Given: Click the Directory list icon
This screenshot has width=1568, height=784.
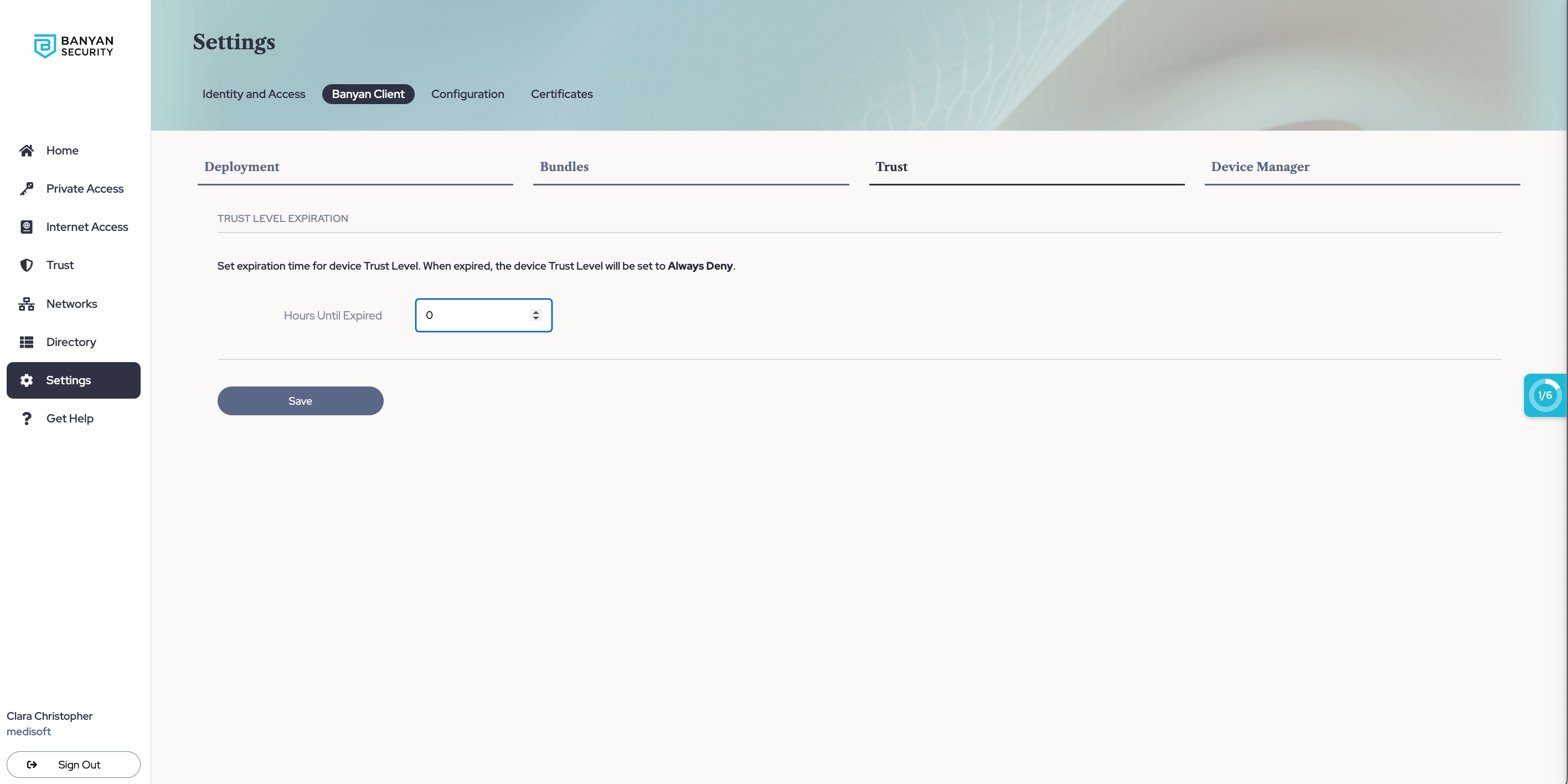Looking at the screenshot, I should click(x=26, y=342).
